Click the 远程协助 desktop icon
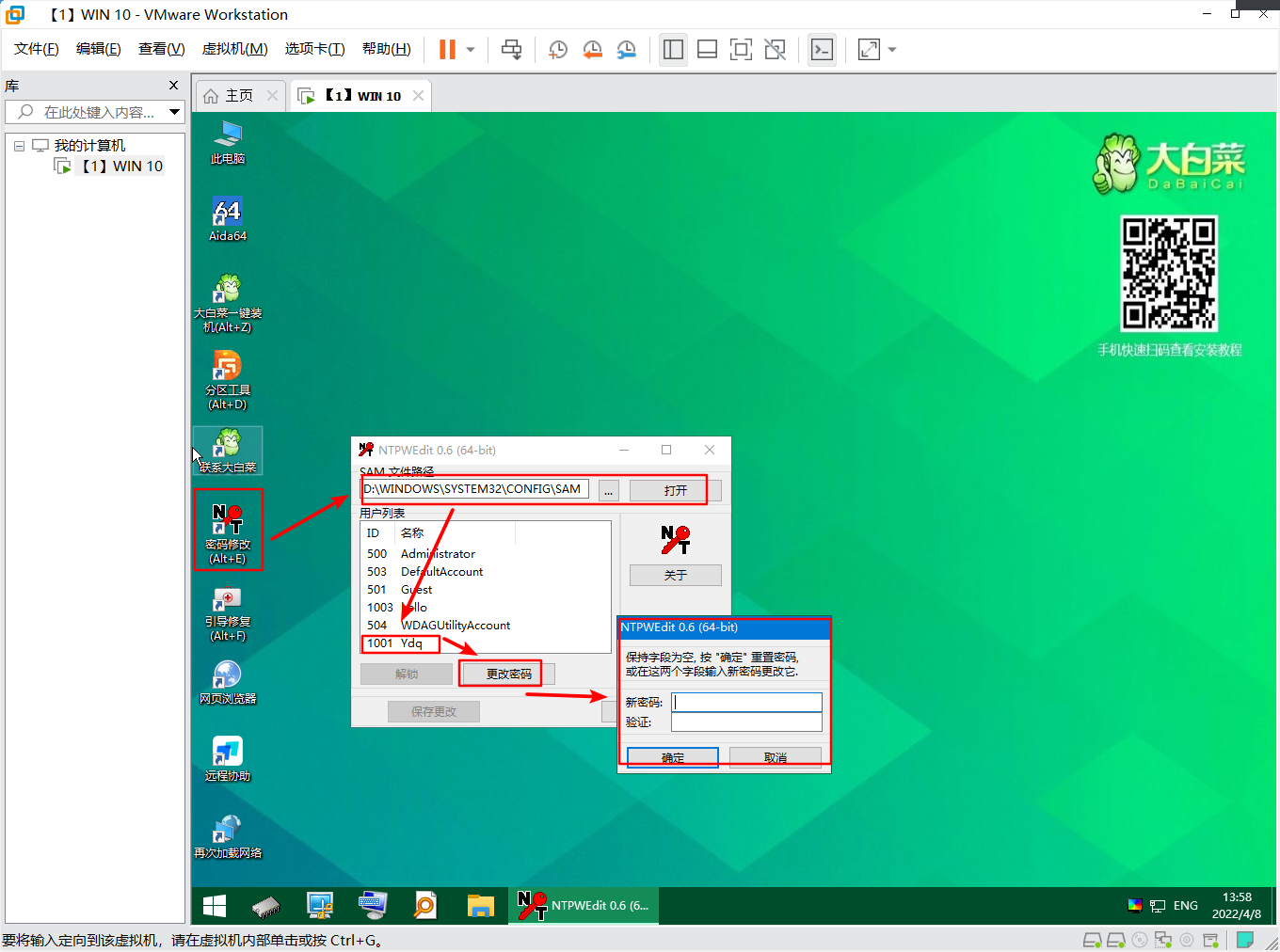 coord(227,759)
